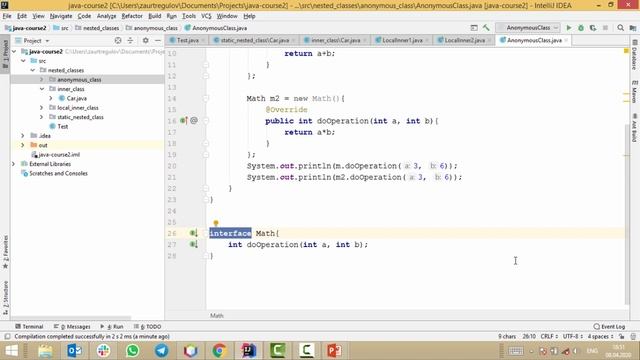This screenshot has height=360, width=640.
Task: Collapse the inner_class package
Action: [42, 89]
